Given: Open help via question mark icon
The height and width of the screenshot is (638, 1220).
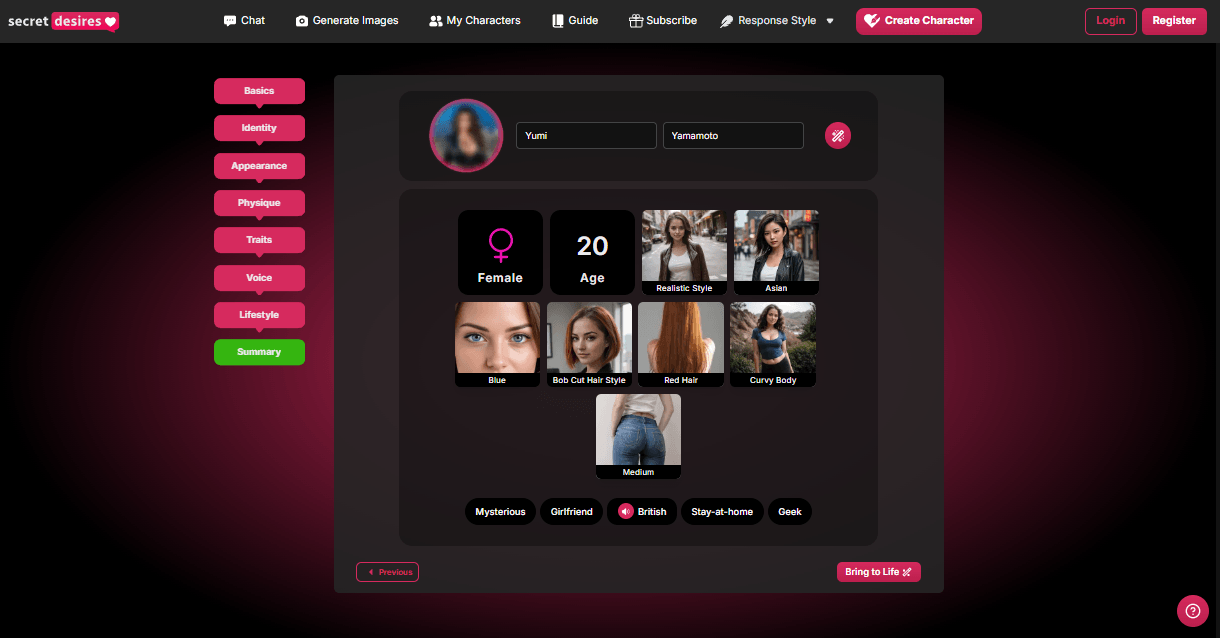Looking at the screenshot, I should [1192, 610].
